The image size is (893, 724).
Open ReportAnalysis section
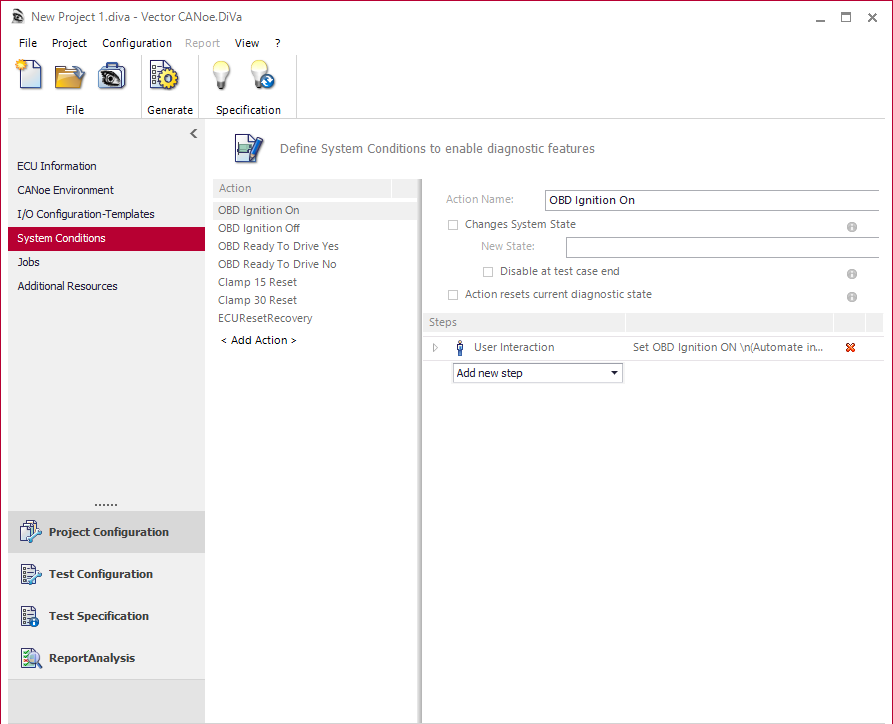pyautogui.click(x=106, y=658)
